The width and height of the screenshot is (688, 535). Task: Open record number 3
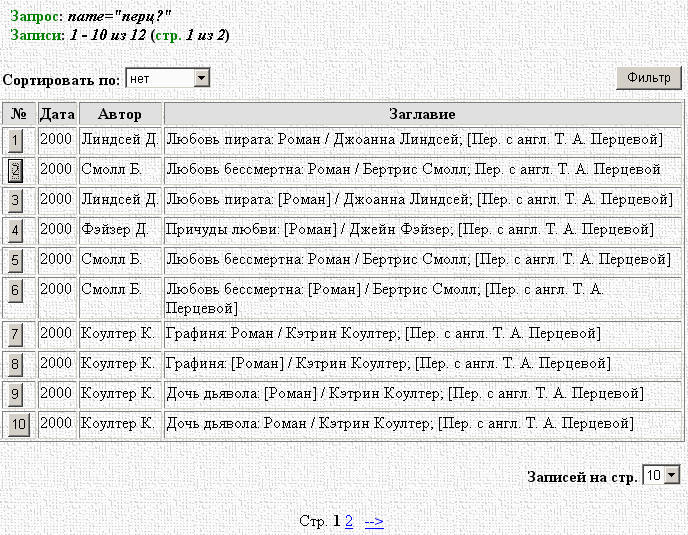point(16,200)
